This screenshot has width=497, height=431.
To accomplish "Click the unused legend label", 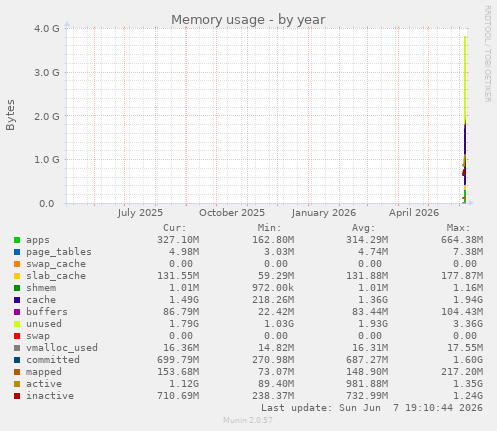I will click(44, 324).
